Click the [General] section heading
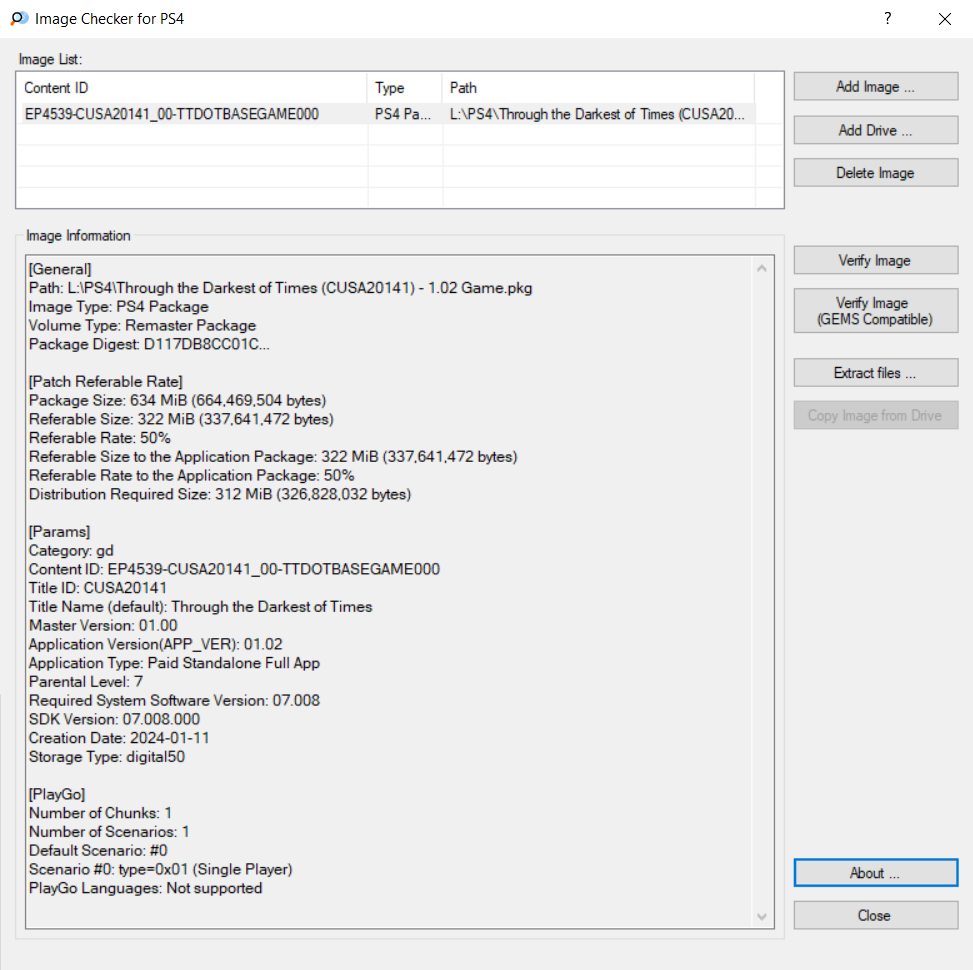Viewport: 973px width, 970px height. pyautogui.click(x=60, y=269)
